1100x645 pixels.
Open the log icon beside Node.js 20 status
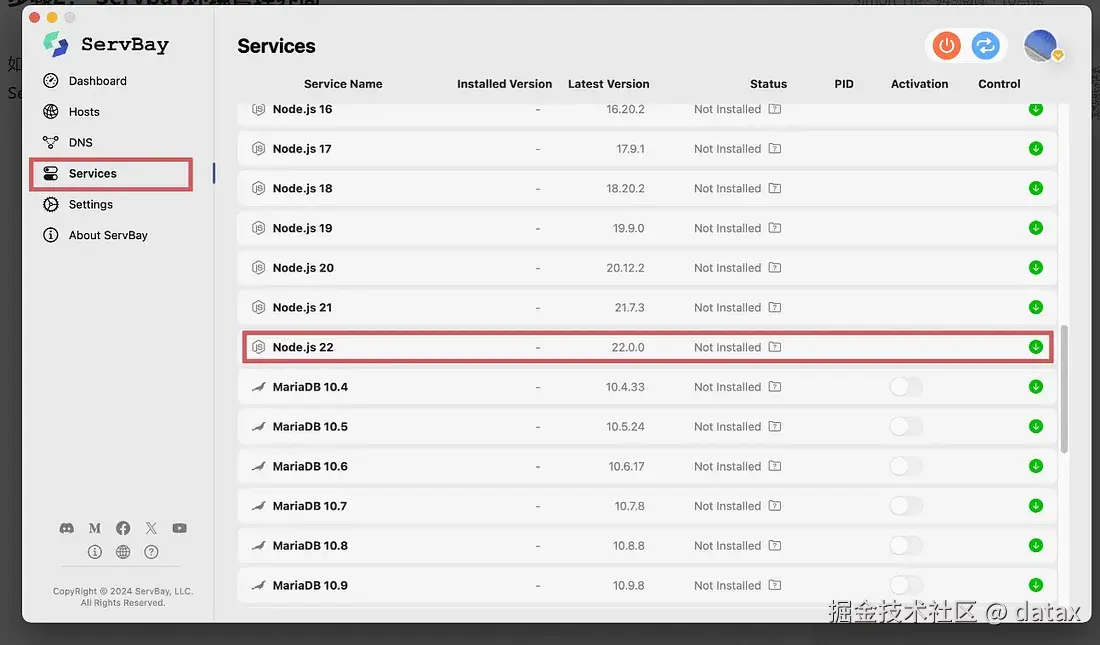[774, 267]
